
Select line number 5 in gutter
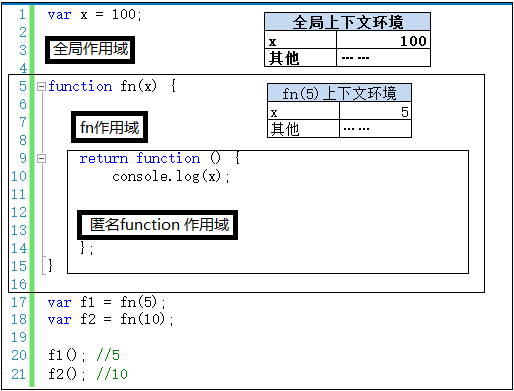click(x=22, y=86)
